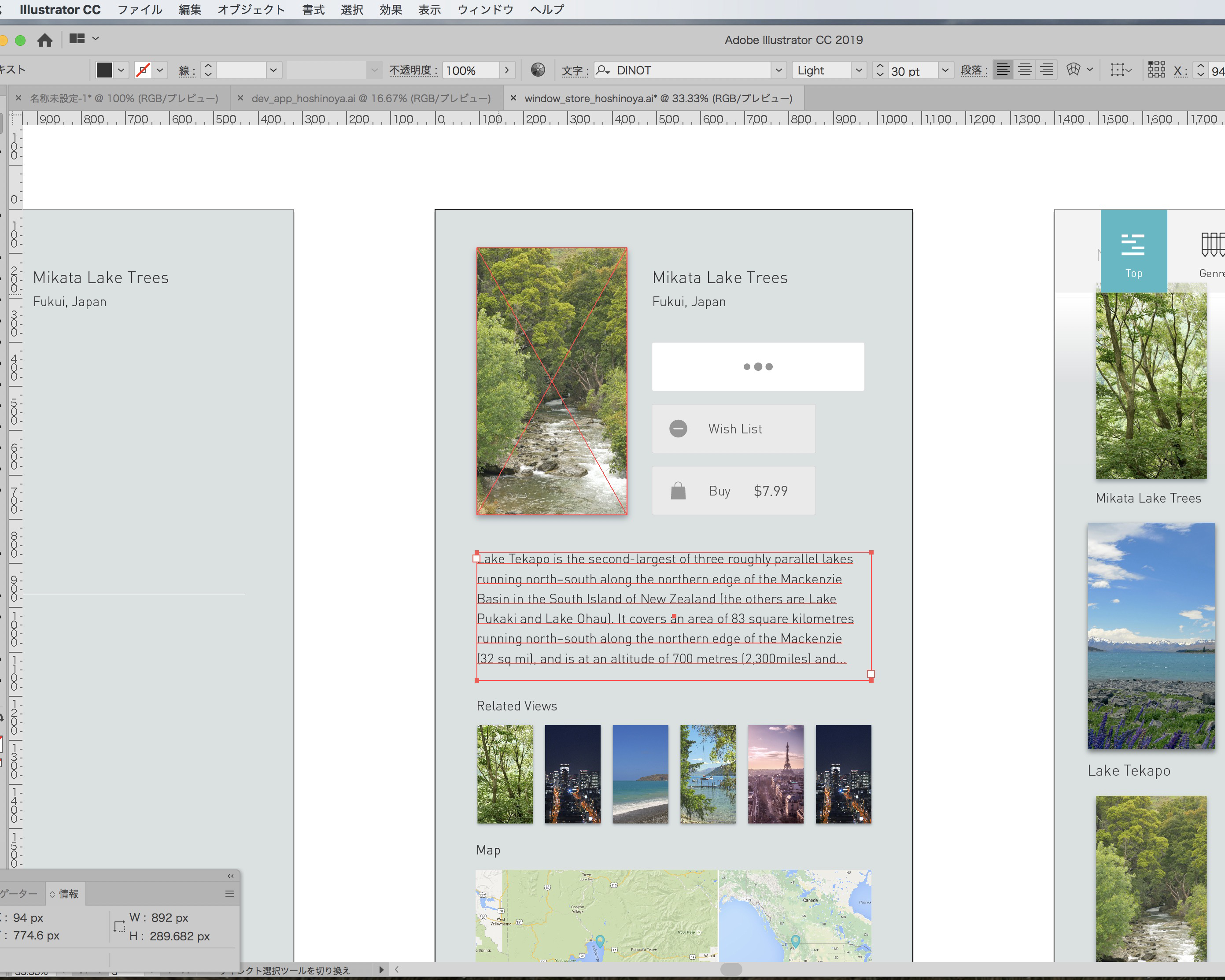Click the stroke color swatch (none)

(143, 70)
